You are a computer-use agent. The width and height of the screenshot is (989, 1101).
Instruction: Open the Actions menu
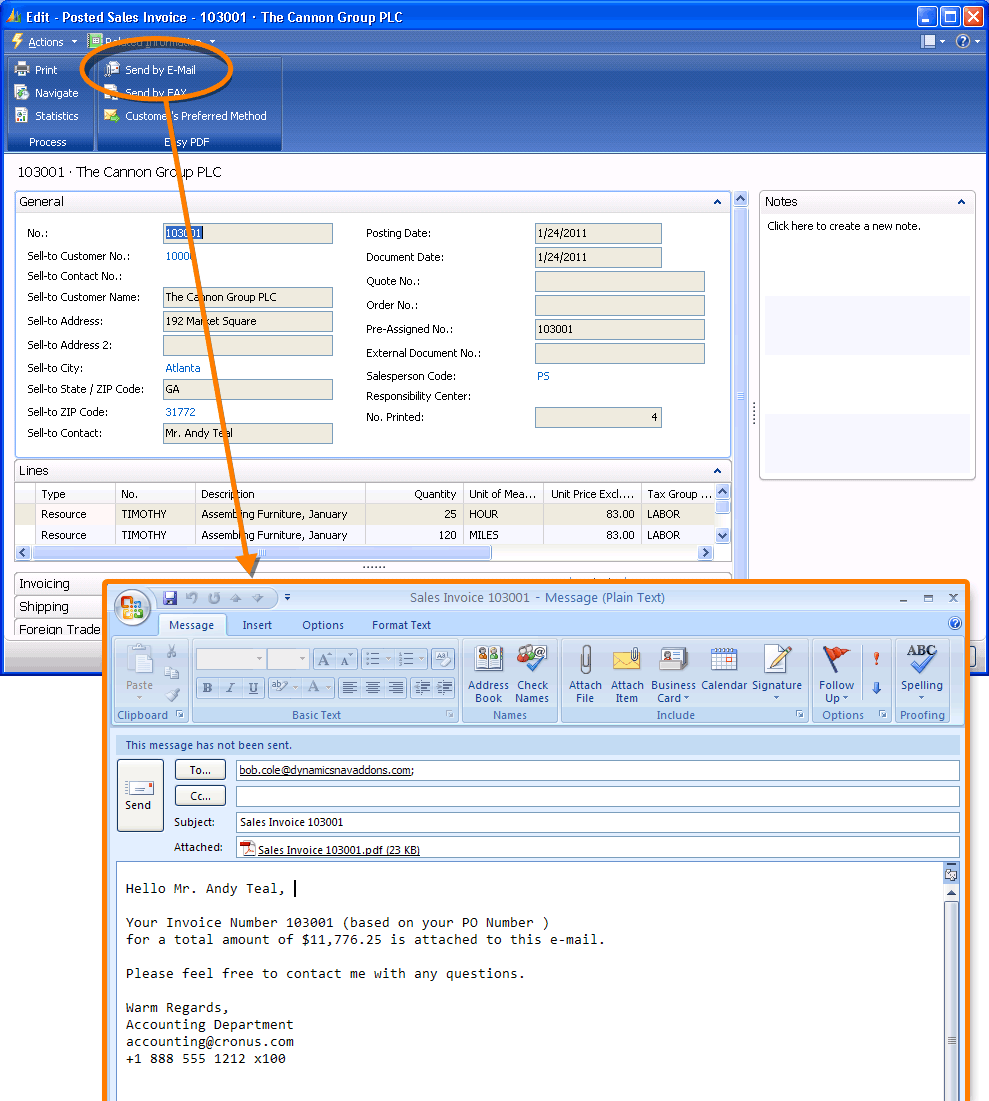[44, 42]
